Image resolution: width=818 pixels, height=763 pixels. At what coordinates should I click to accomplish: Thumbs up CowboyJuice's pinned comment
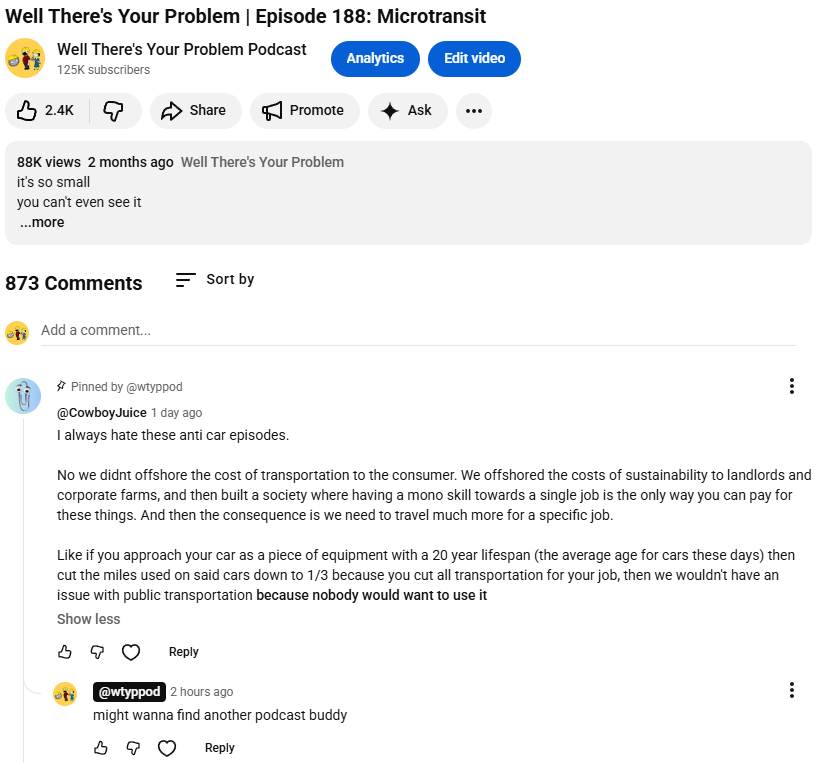[x=66, y=652]
